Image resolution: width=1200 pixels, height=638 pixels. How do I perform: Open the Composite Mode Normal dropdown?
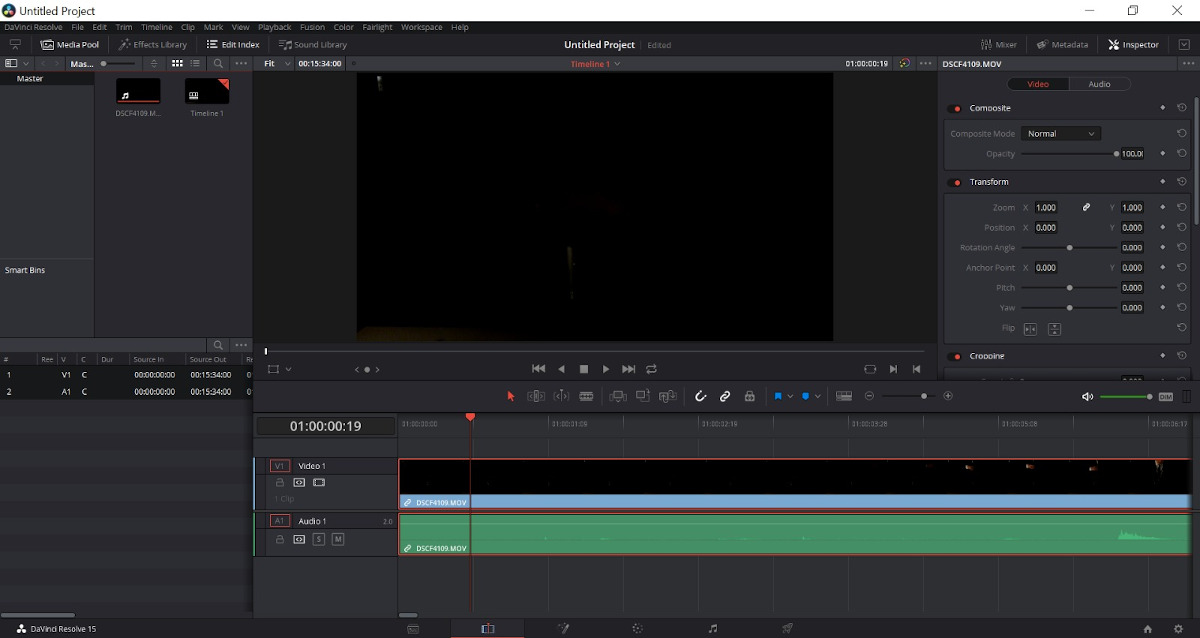click(1063, 133)
